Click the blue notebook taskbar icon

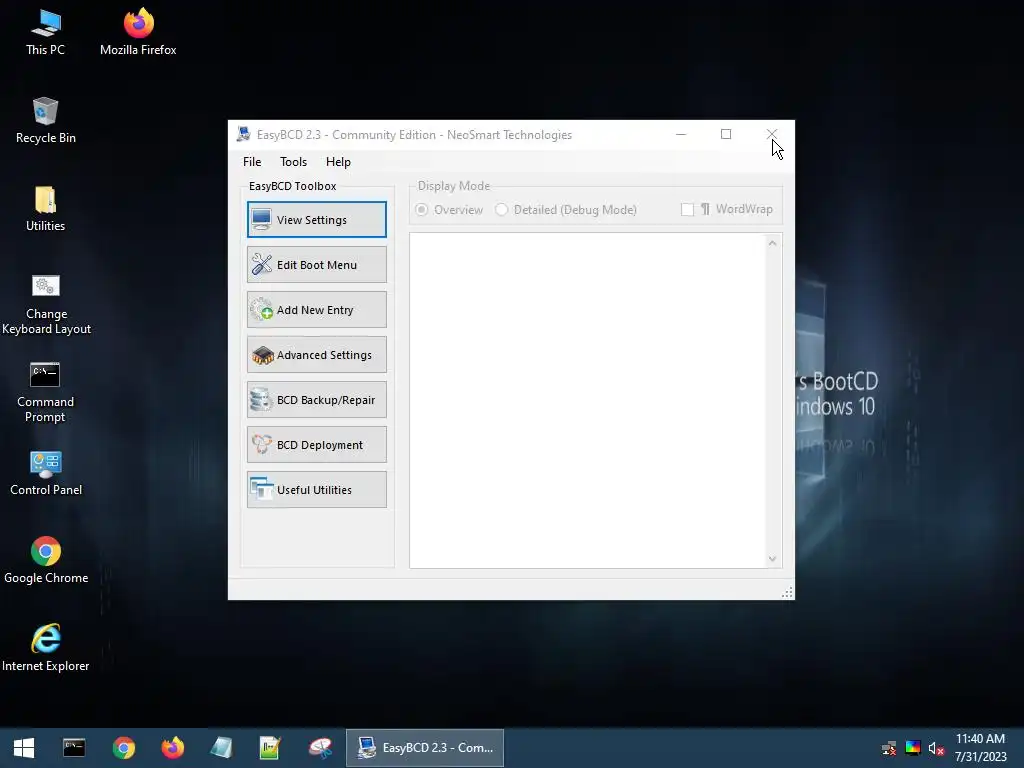click(221, 748)
